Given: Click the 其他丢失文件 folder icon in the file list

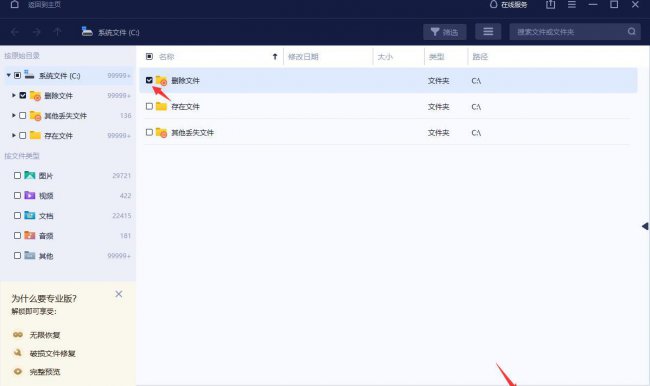Looking at the screenshot, I should (x=161, y=133).
